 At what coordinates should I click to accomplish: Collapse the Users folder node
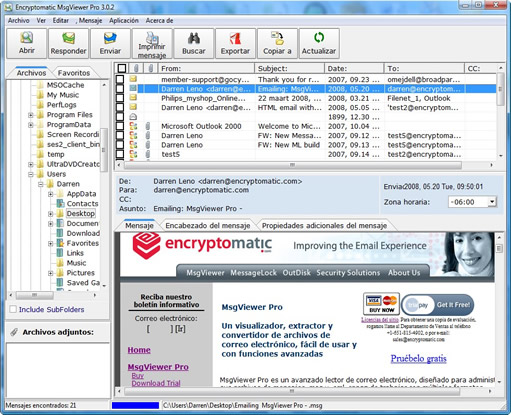tap(31, 174)
